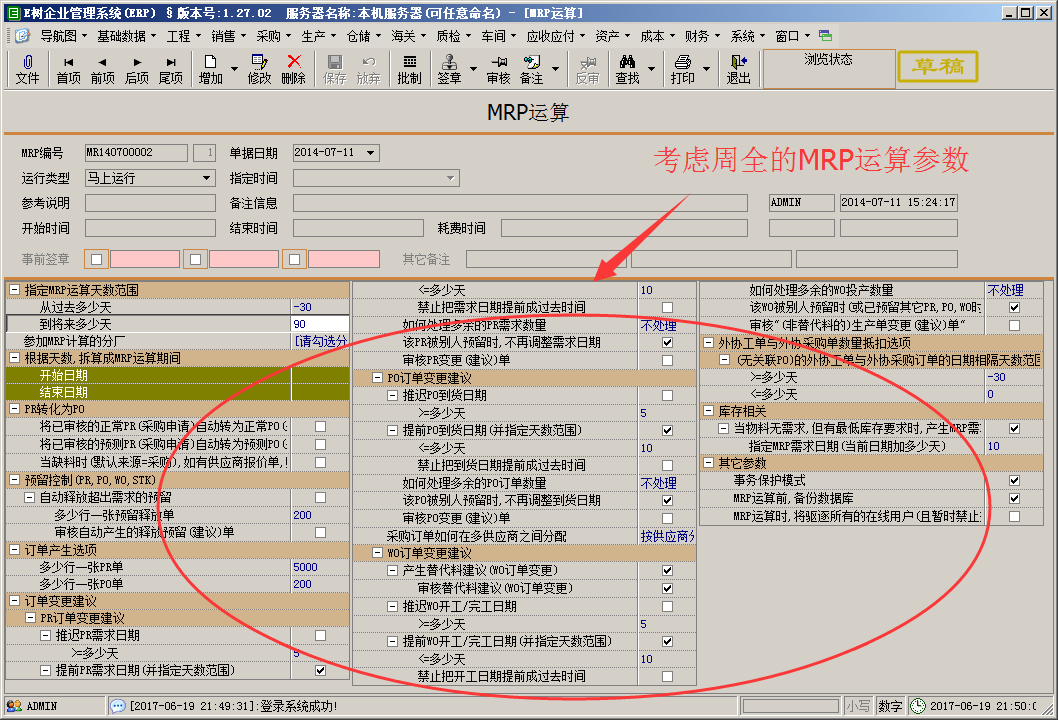Screen dimensions: 1058x720
Task: Open the 仓储 menu
Action: pos(364,36)
